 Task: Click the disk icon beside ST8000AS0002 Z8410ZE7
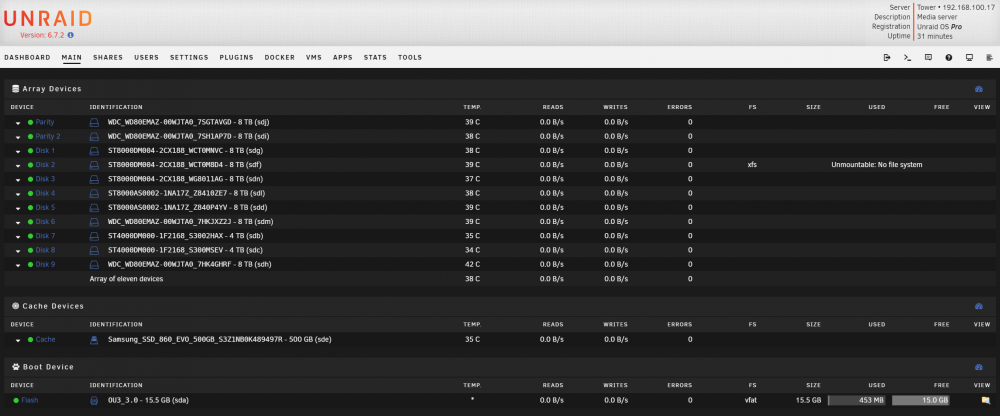click(94, 193)
